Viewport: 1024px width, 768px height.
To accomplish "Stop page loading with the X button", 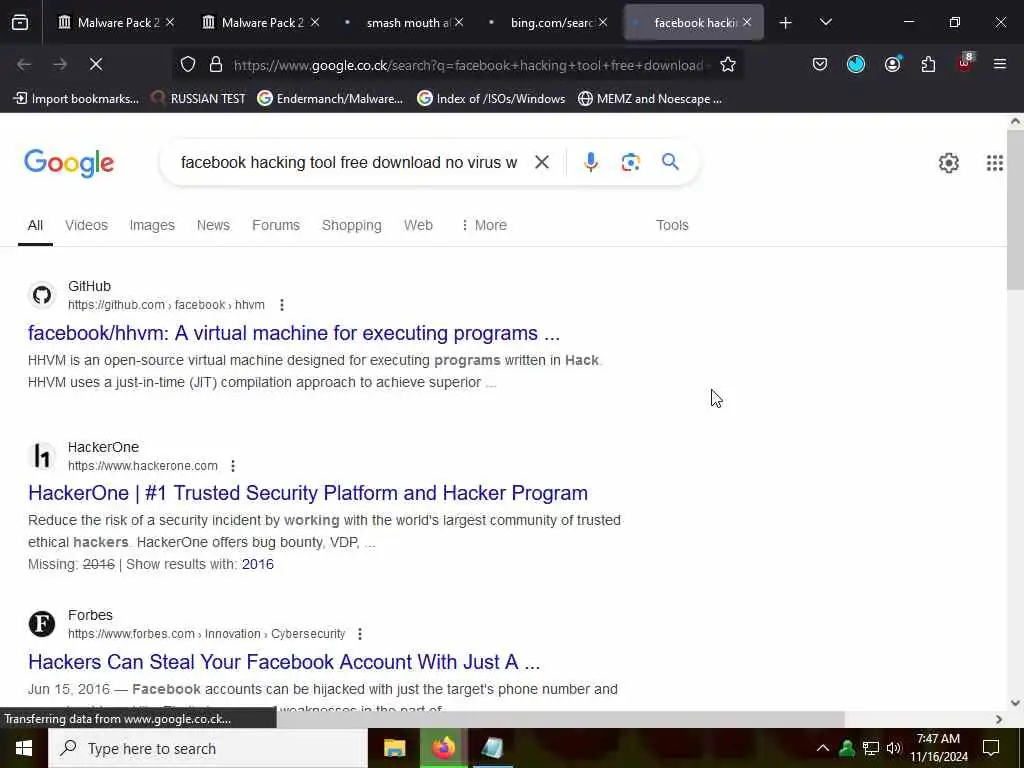I will pyautogui.click(x=96, y=64).
